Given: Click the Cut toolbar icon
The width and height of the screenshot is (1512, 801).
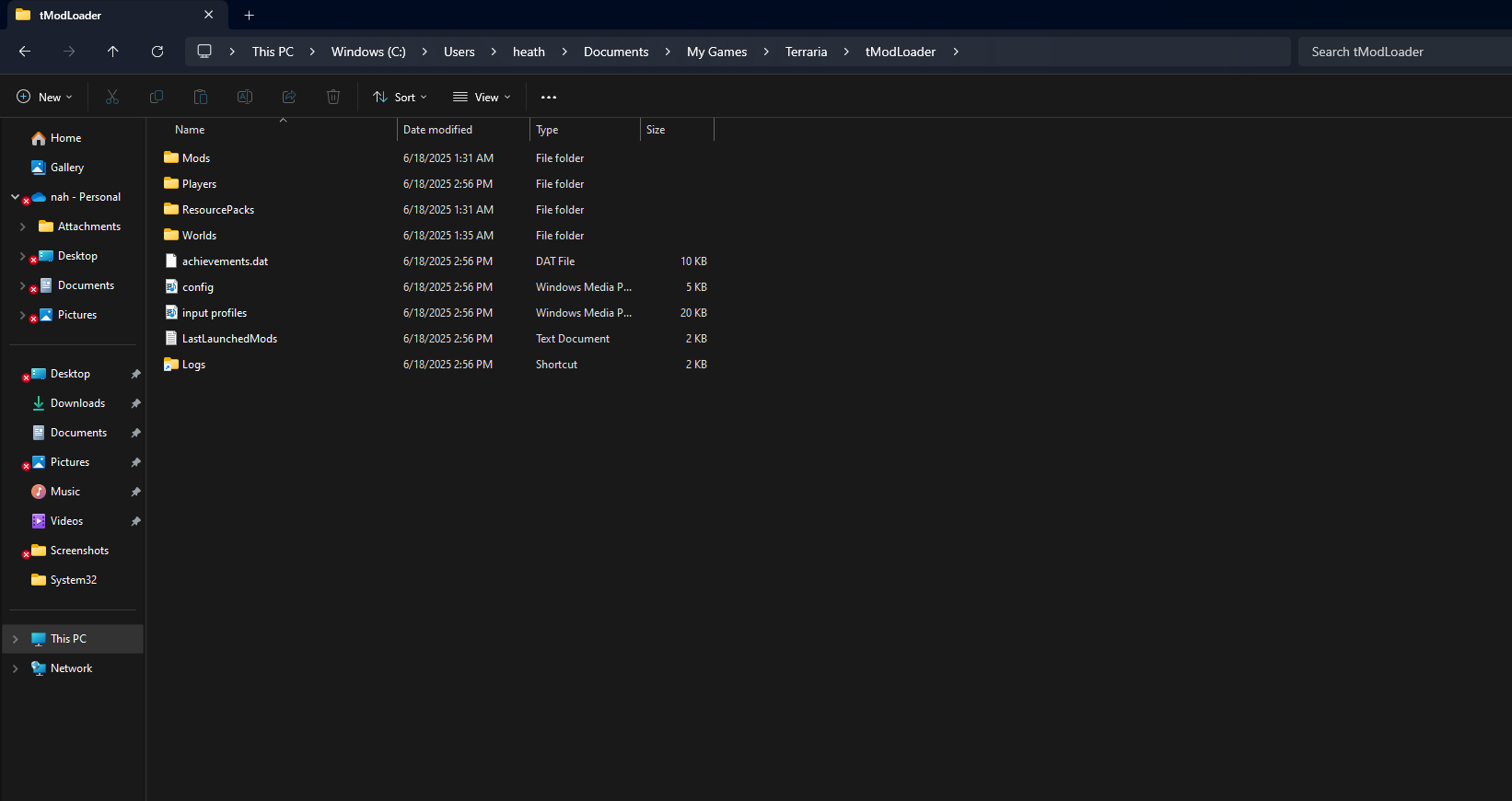Looking at the screenshot, I should click(x=112, y=97).
